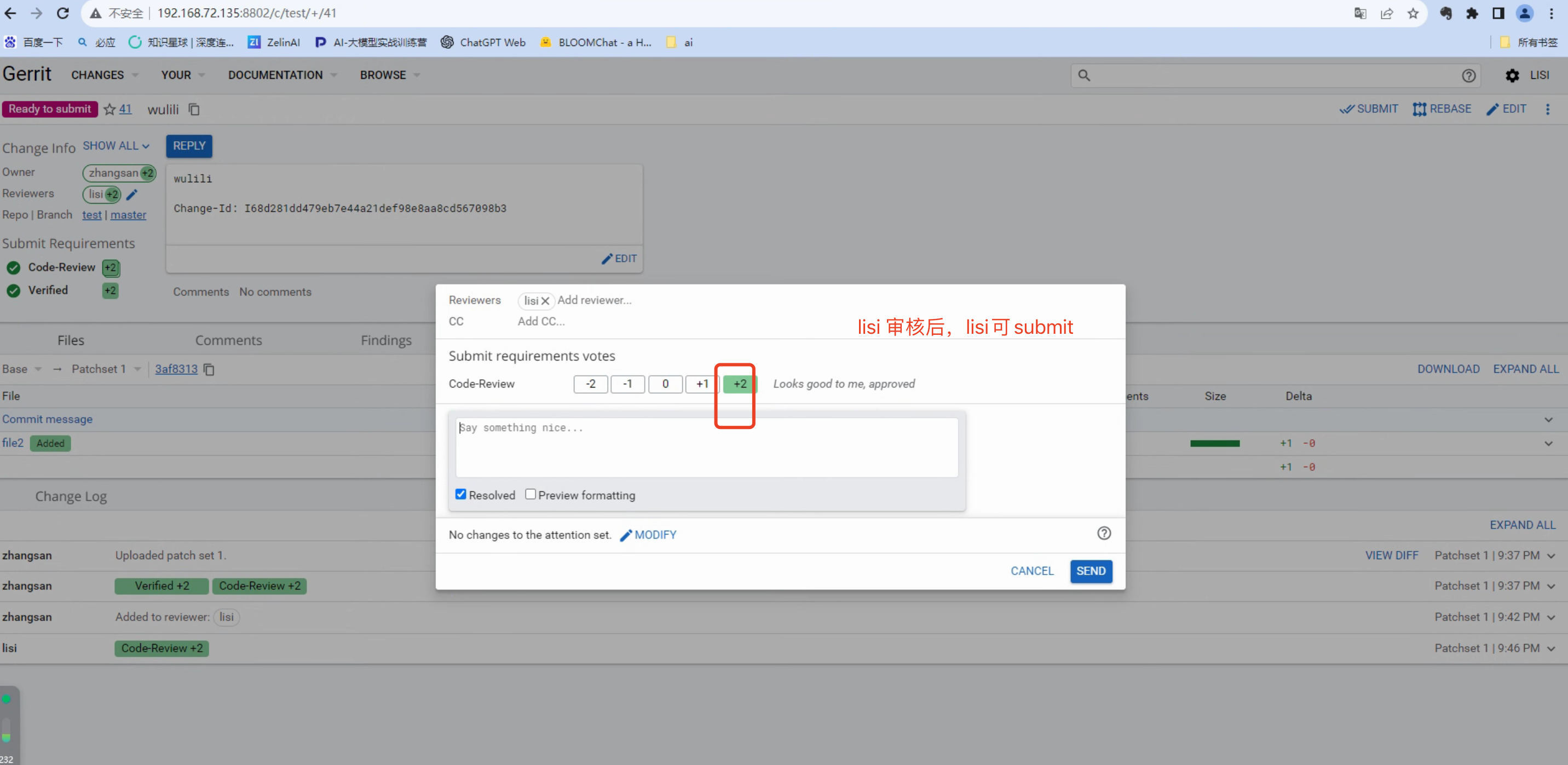Enable Preview formatting checkbox
1568x765 pixels.
531,494
